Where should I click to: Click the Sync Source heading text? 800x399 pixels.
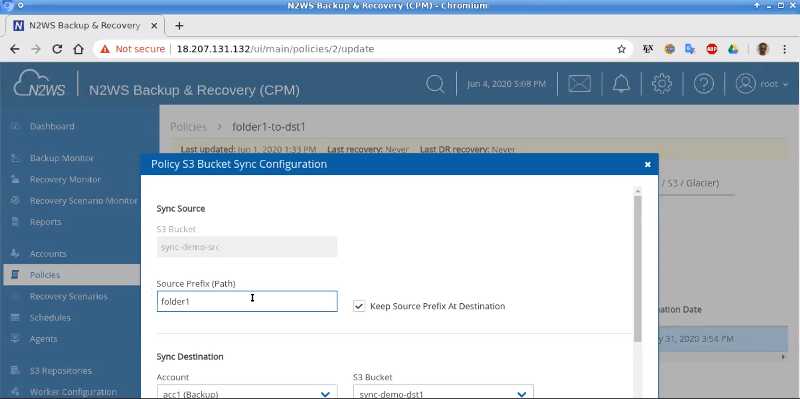coord(181,209)
